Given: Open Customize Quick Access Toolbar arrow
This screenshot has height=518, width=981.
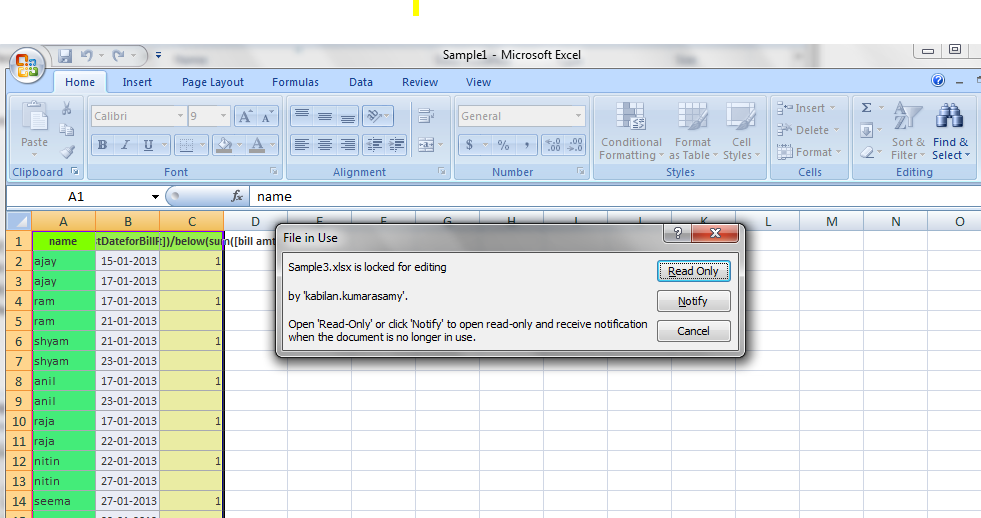Looking at the screenshot, I should coord(158,56).
